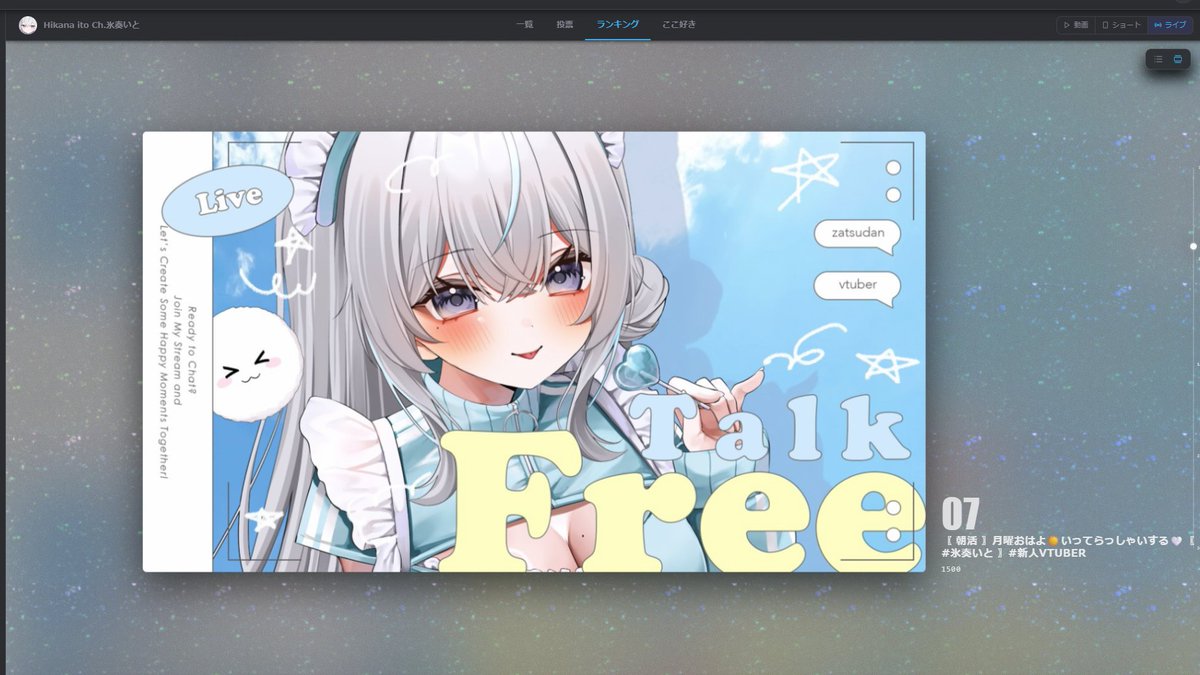Image resolution: width=1200 pixels, height=675 pixels.
Task: Click the 朝活 月曜おはよ stream title
Action: point(1067,546)
